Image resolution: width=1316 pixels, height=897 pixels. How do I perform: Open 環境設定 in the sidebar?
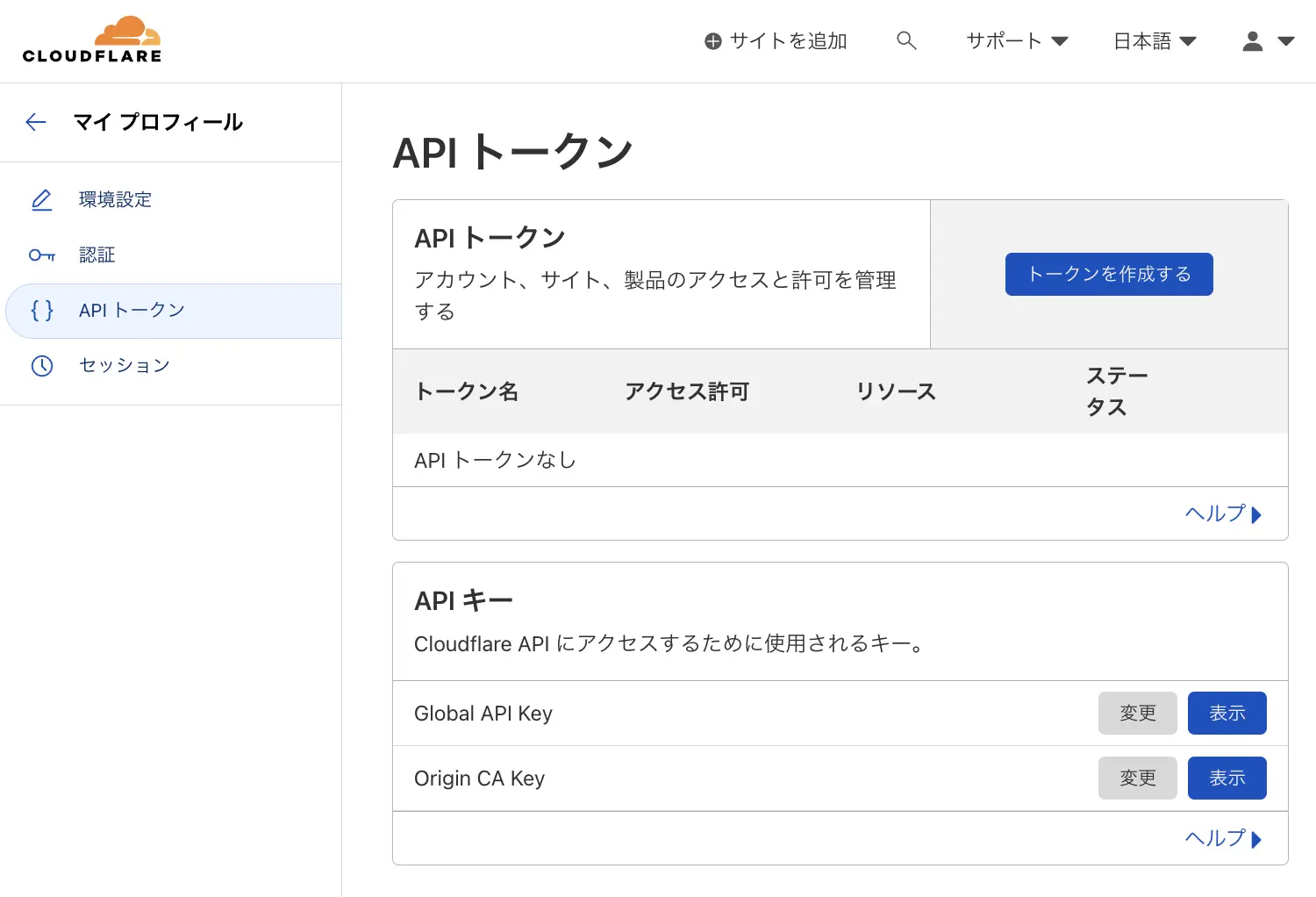click(x=115, y=200)
